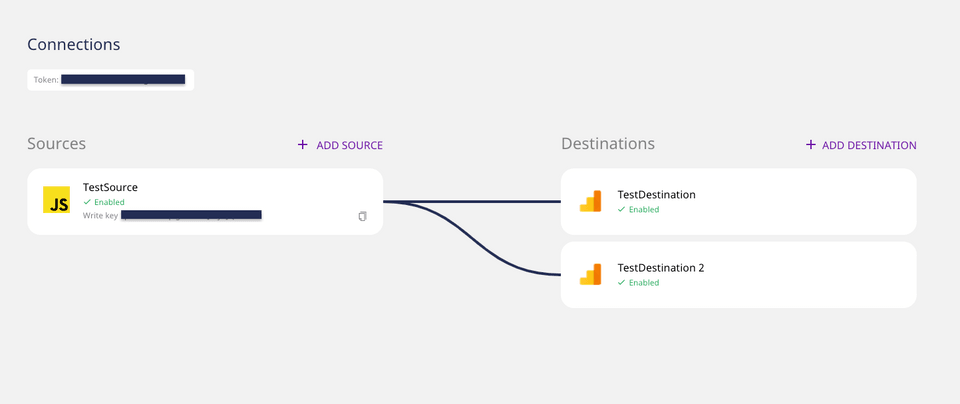The height and width of the screenshot is (404, 960).
Task: Click the Google Analytics icon on TestDestination
Action: (590, 201)
